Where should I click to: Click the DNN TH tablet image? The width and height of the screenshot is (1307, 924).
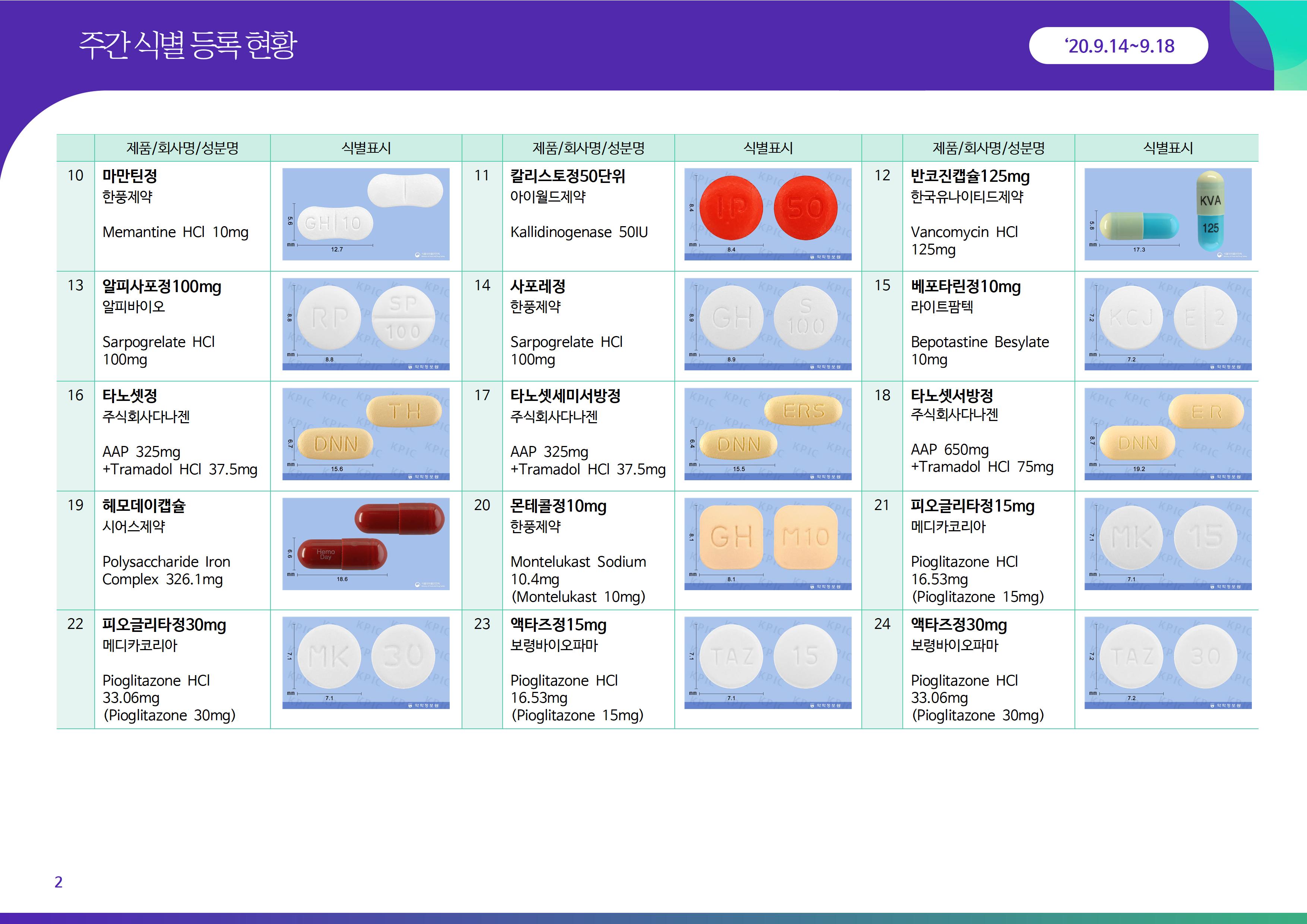pos(365,434)
